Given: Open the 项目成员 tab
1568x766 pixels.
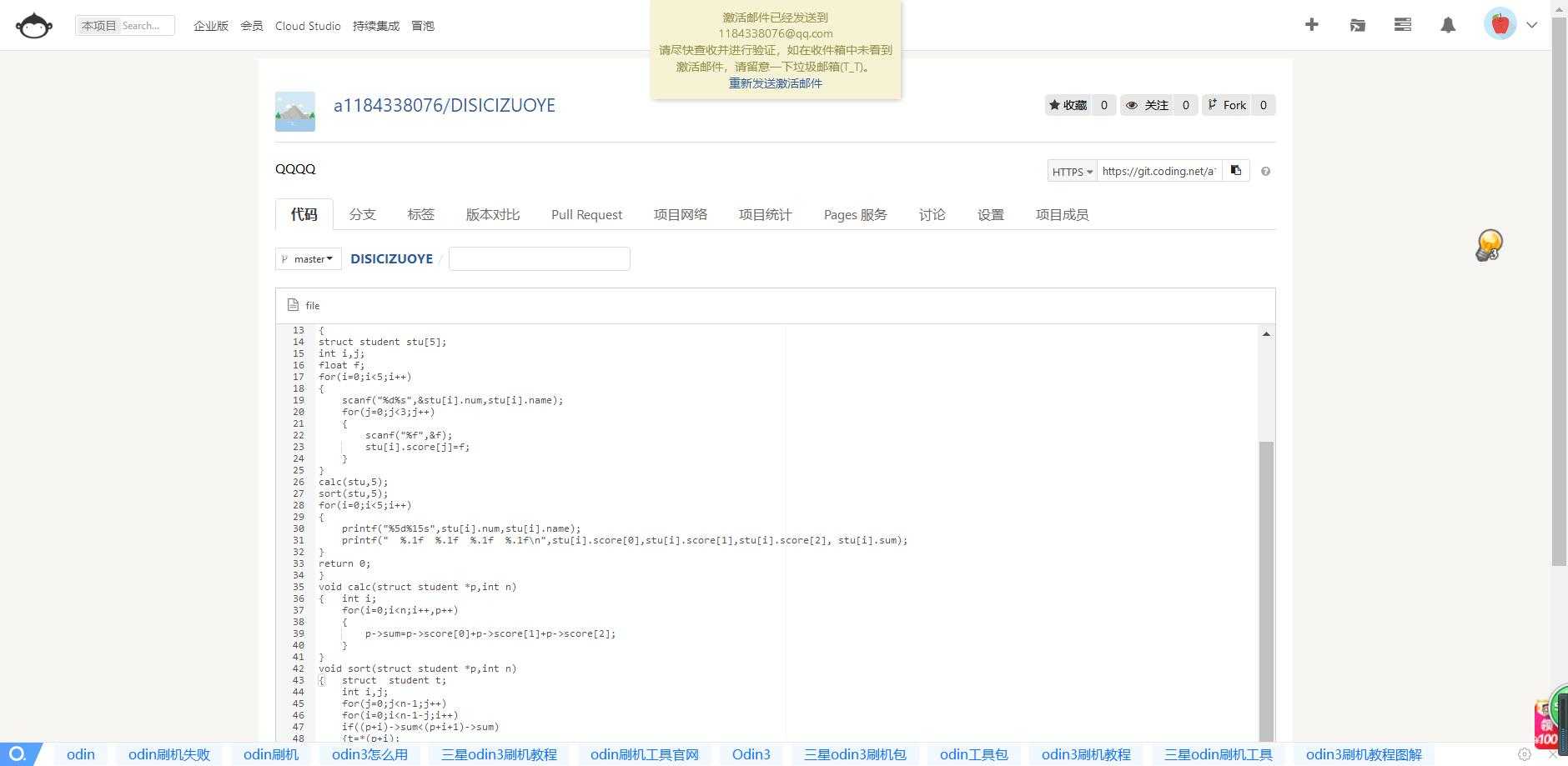Looking at the screenshot, I should (1063, 214).
